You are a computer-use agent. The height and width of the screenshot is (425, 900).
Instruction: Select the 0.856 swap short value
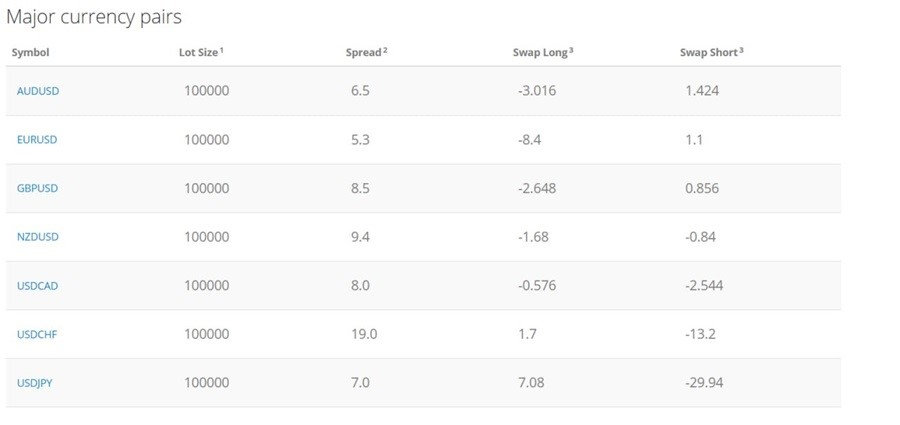[702, 188]
